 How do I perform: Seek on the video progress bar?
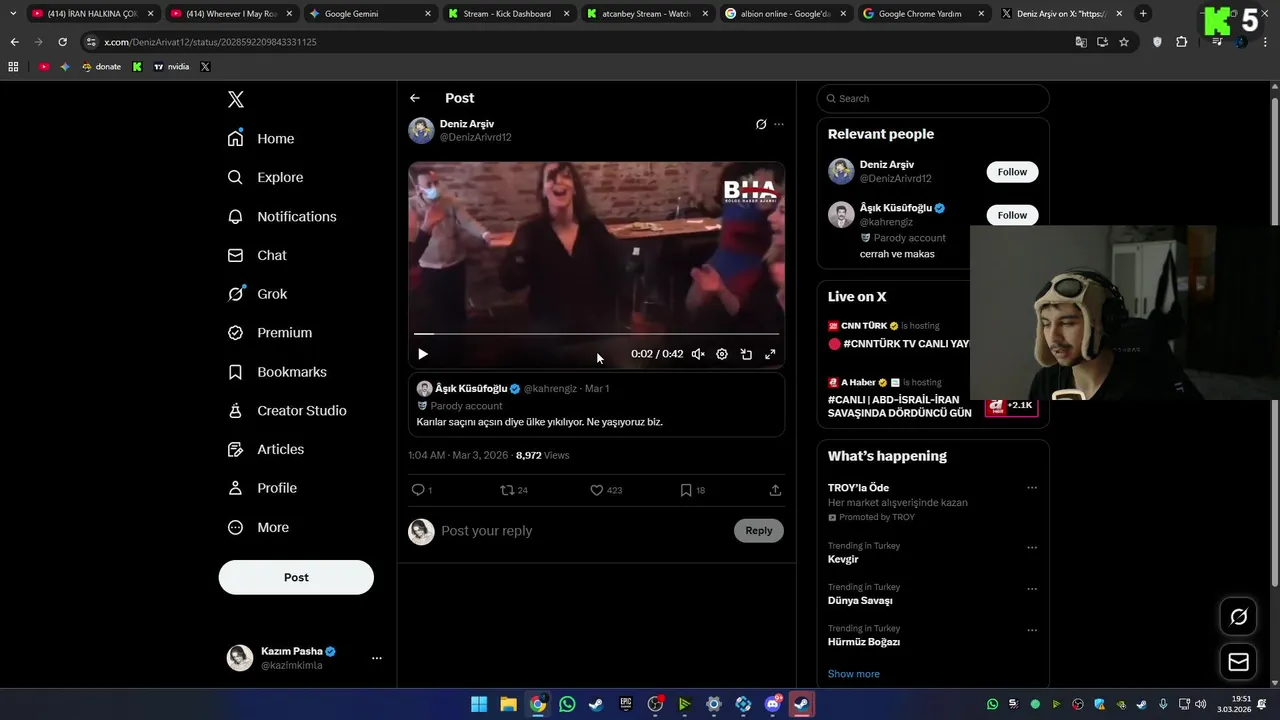coord(596,334)
